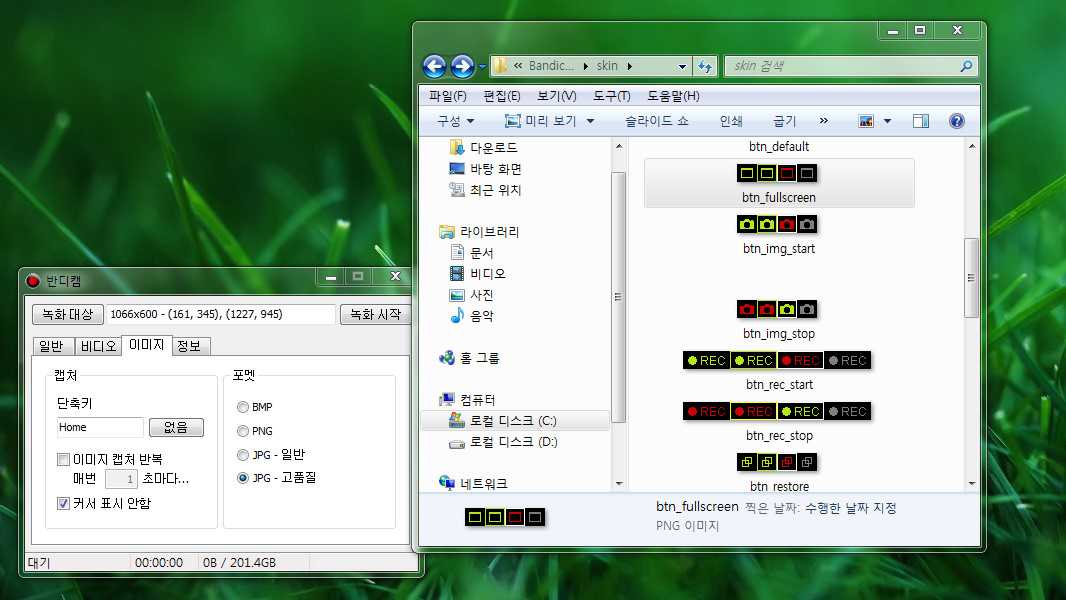Go back in the Explorer window
Screen dimensions: 1066x600
[434, 67]
